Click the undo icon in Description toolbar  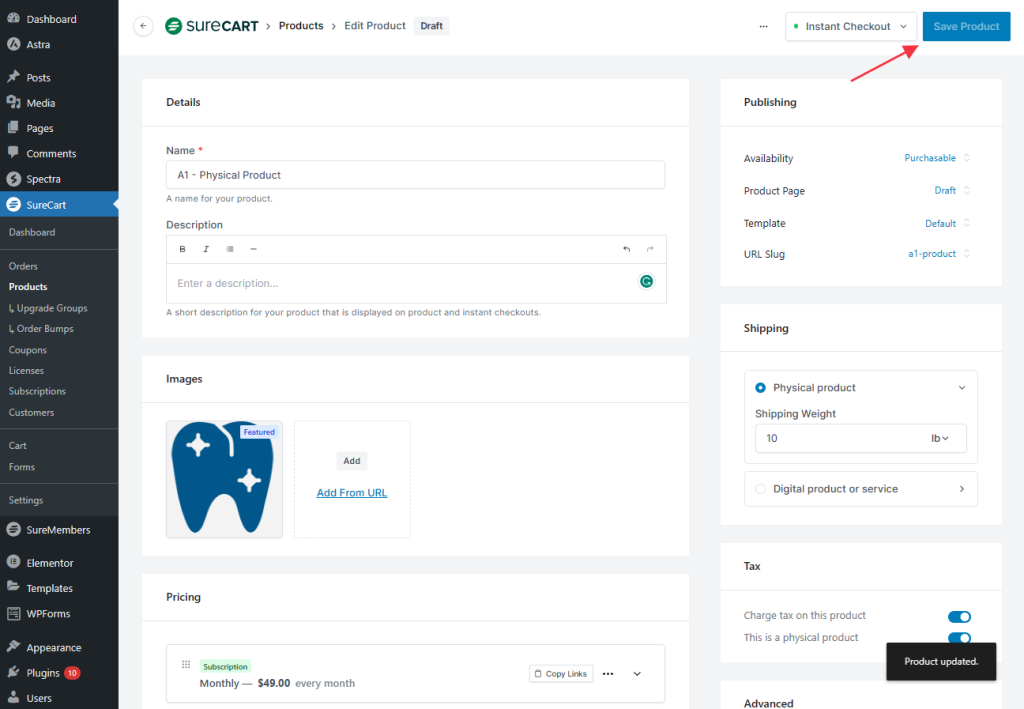click(x=626, y=249)
